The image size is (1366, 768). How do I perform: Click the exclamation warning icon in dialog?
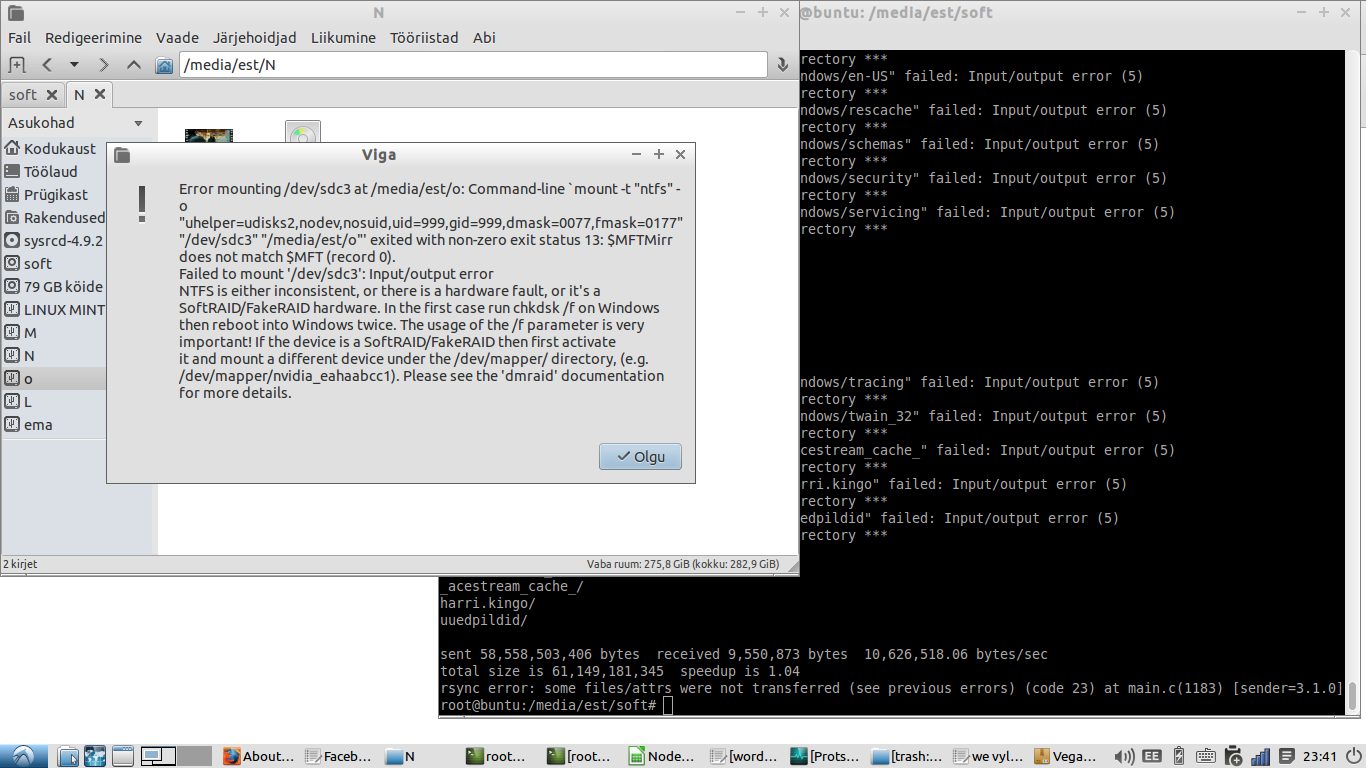point(143,204)
